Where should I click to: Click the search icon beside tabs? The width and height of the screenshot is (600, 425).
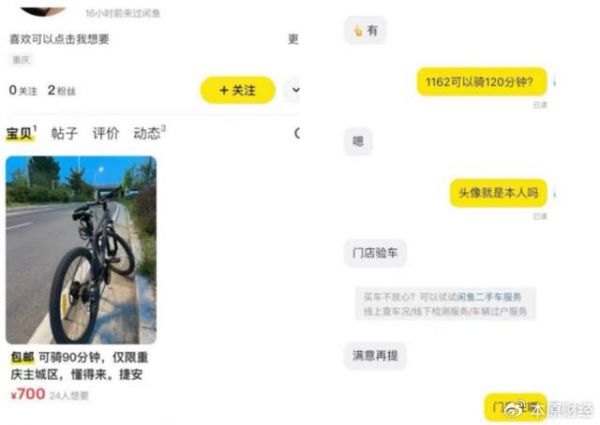click(297, 133)
